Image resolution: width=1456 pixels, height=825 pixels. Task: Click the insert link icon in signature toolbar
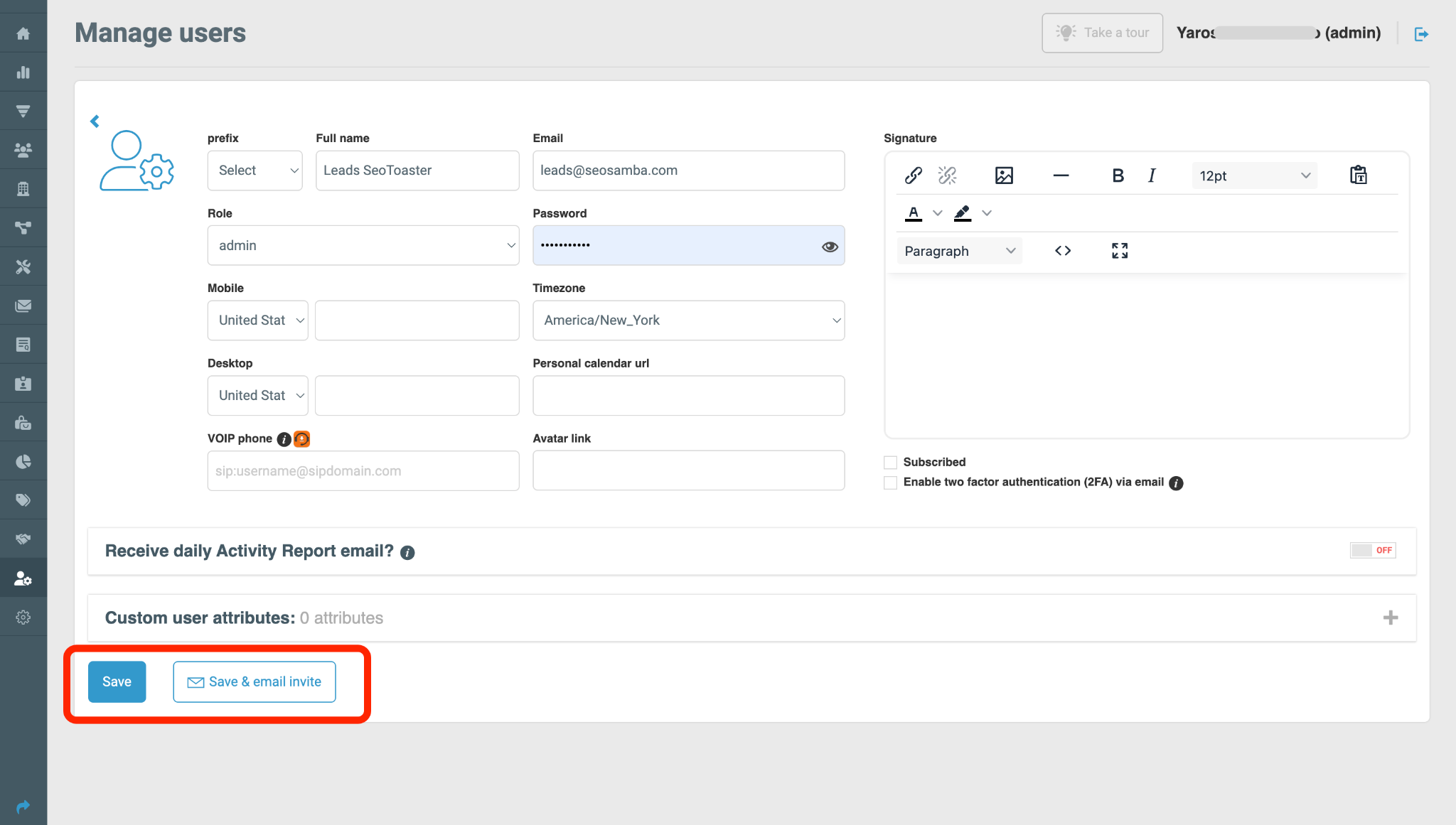pyautogui.click(x=912, y=175)
